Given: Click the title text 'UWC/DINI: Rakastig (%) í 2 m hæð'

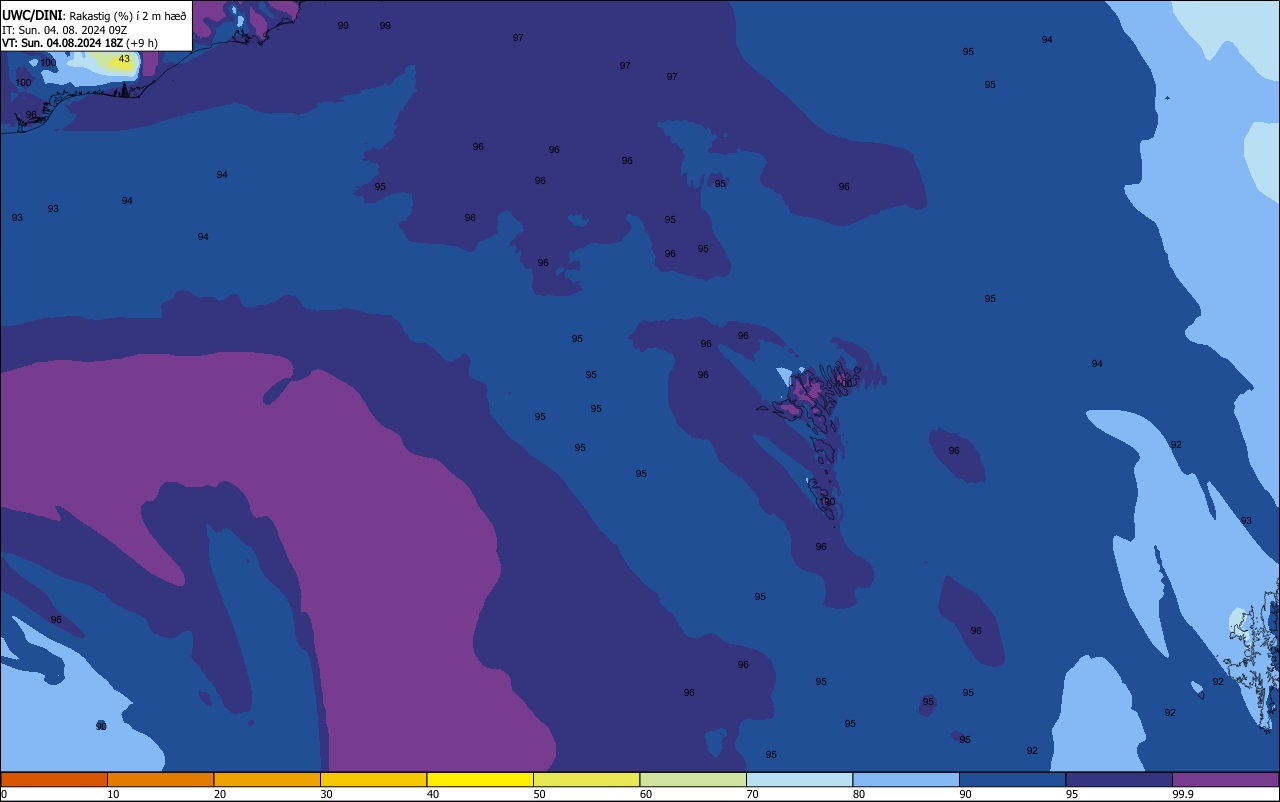Looking at the screenshot, I should [x=94, y=16].
